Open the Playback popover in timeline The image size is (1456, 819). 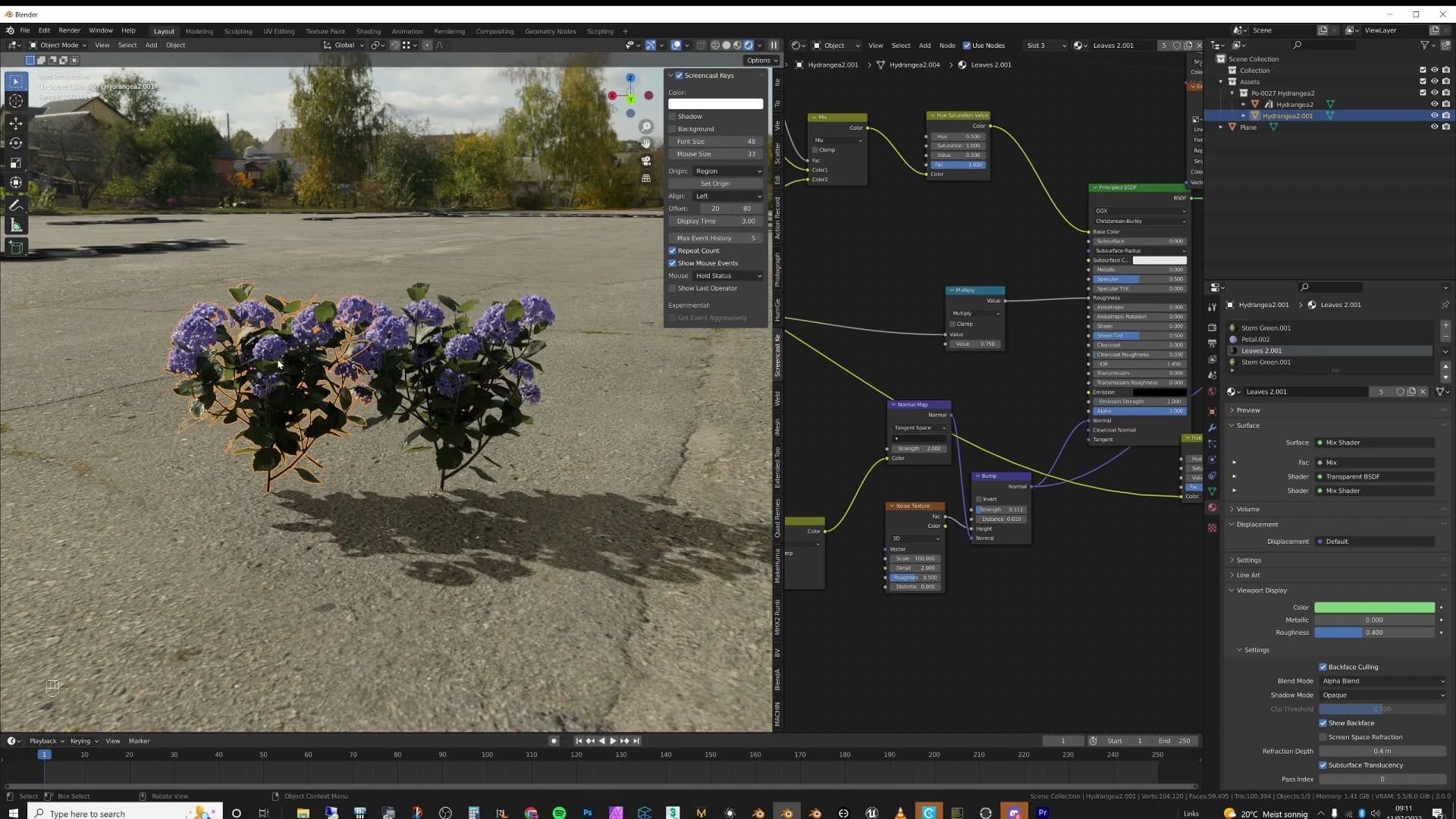click(x=46, y=741)
